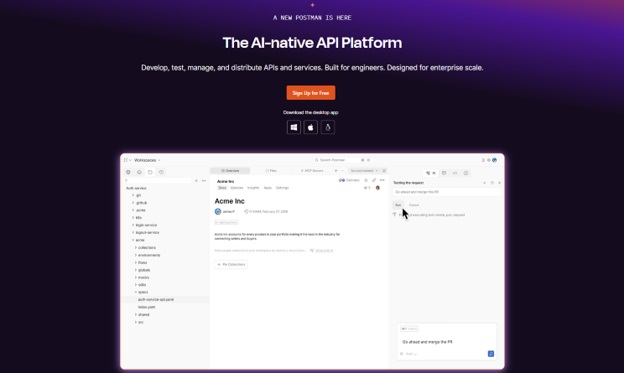624x373 pixels.
Task: Open the No environment dropdown
Action: [364, 171]
